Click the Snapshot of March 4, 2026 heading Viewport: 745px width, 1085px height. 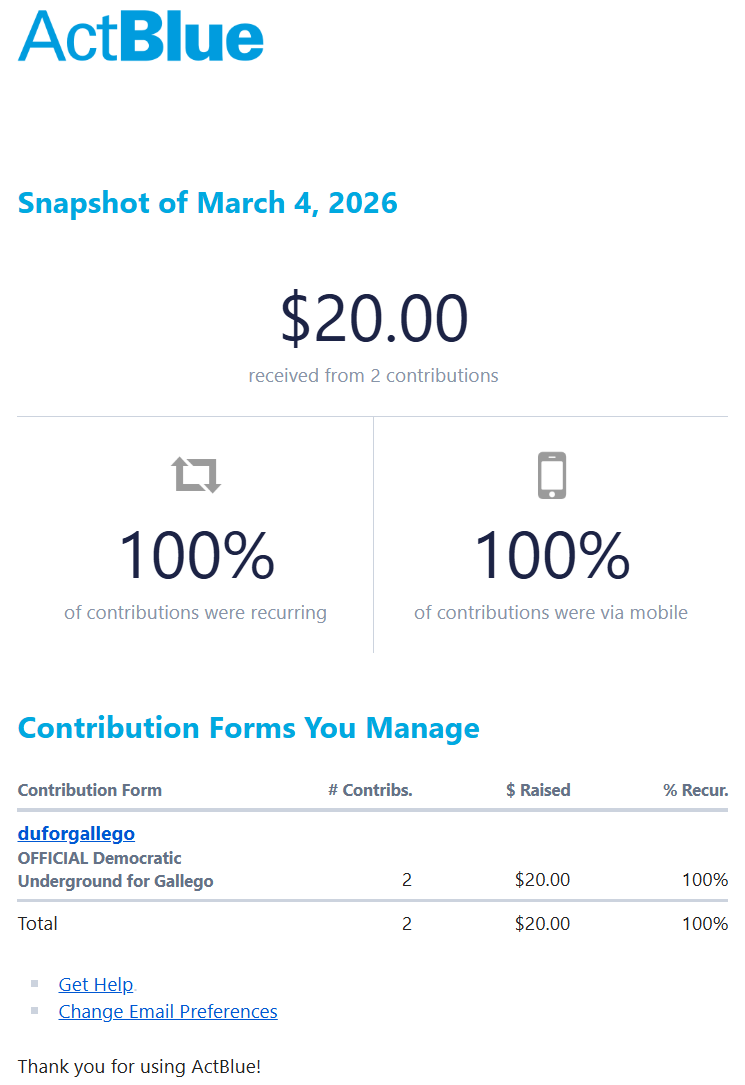[208, 203]
